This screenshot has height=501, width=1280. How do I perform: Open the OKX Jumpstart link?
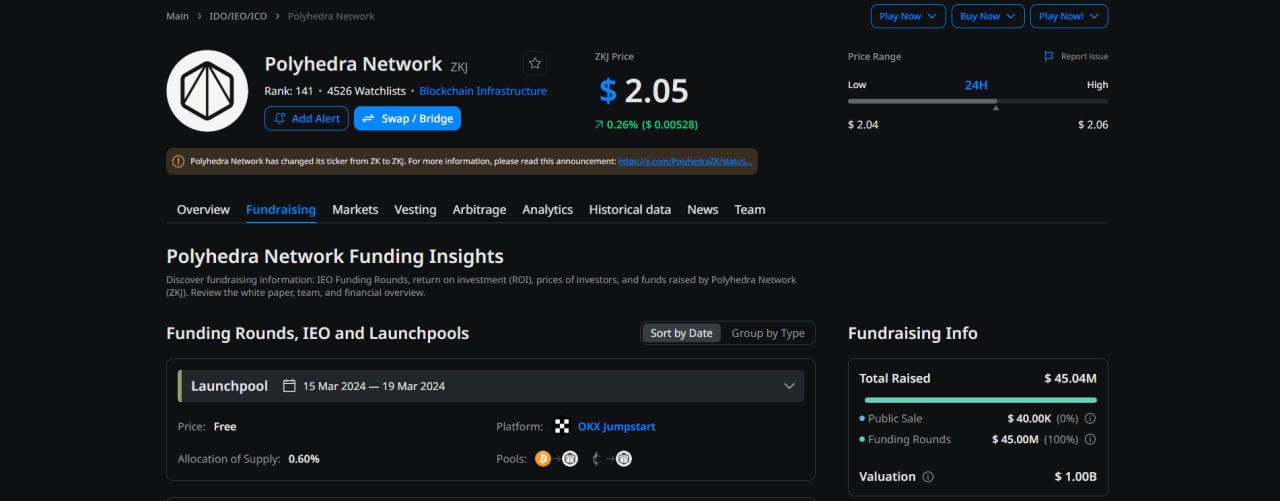(x=617, y=426)
